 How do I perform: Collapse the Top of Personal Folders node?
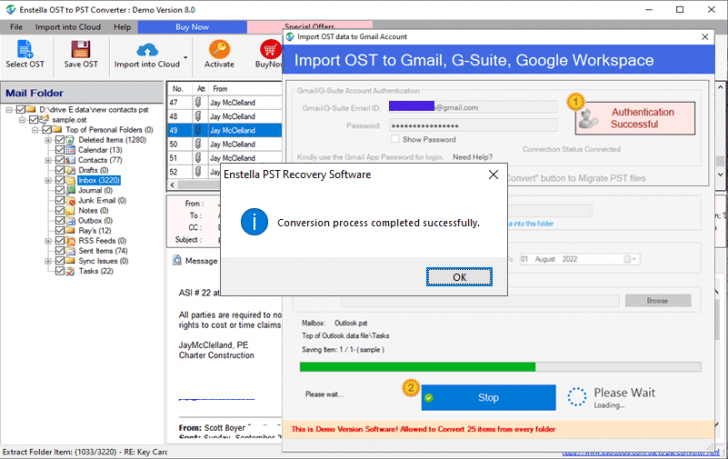coord(35,129)
